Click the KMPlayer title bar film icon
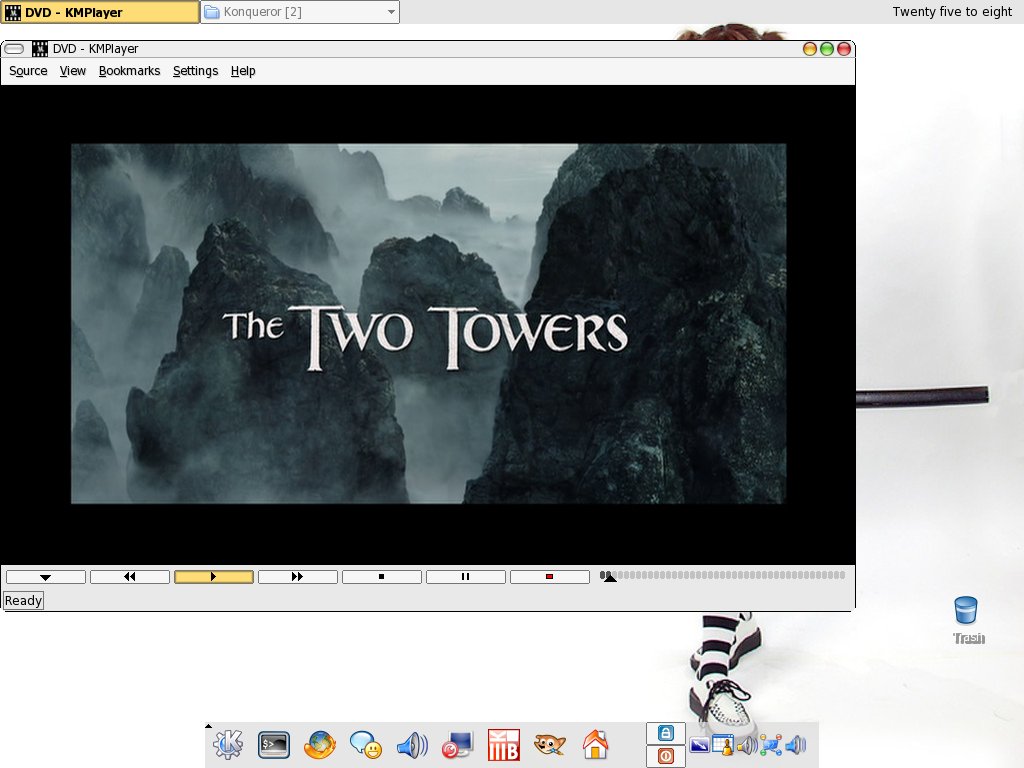The width and height of the screenshot is (1024, 768). 40,49
